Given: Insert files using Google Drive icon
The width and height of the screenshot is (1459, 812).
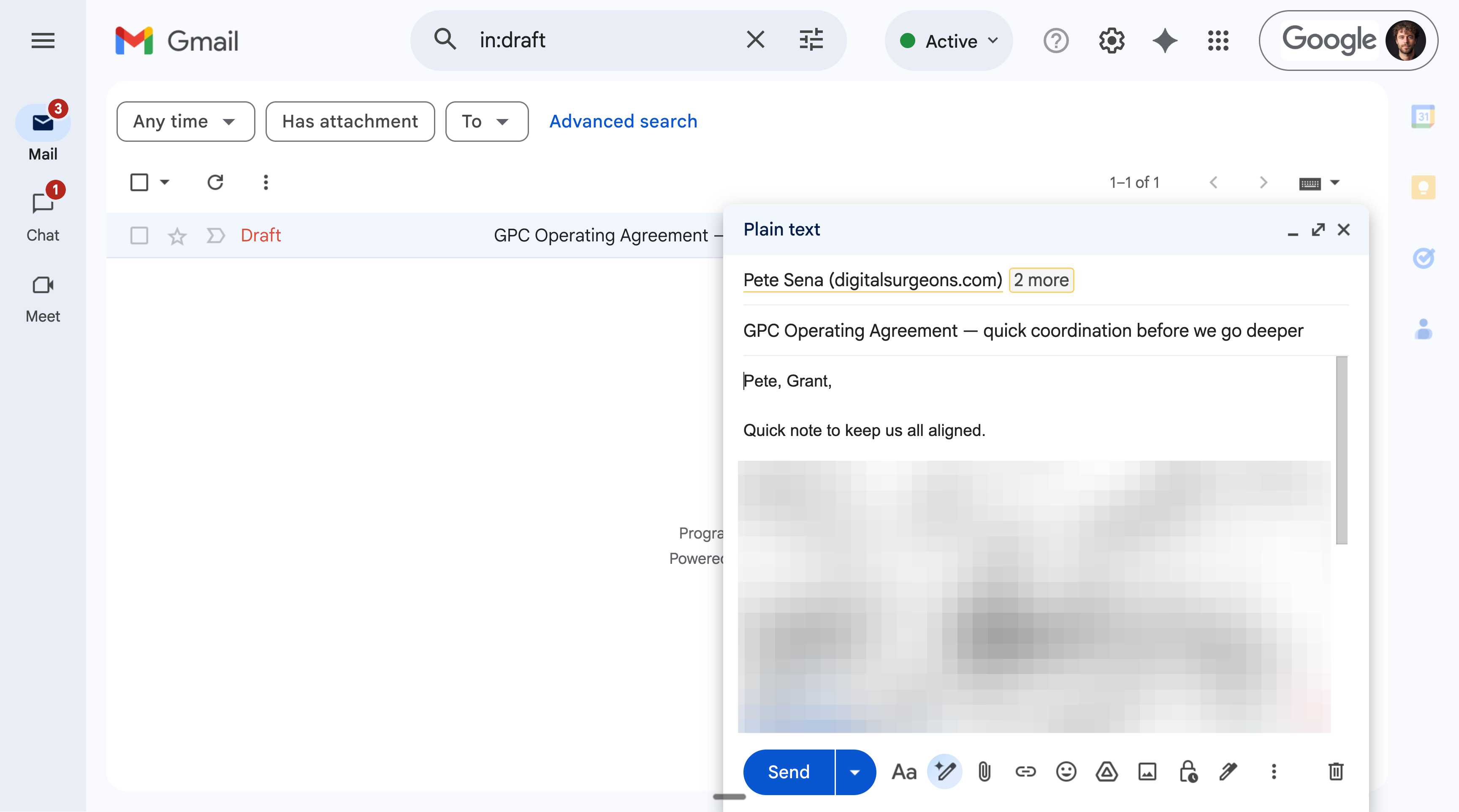Looking at the screenshot, I should point(1107,772).
